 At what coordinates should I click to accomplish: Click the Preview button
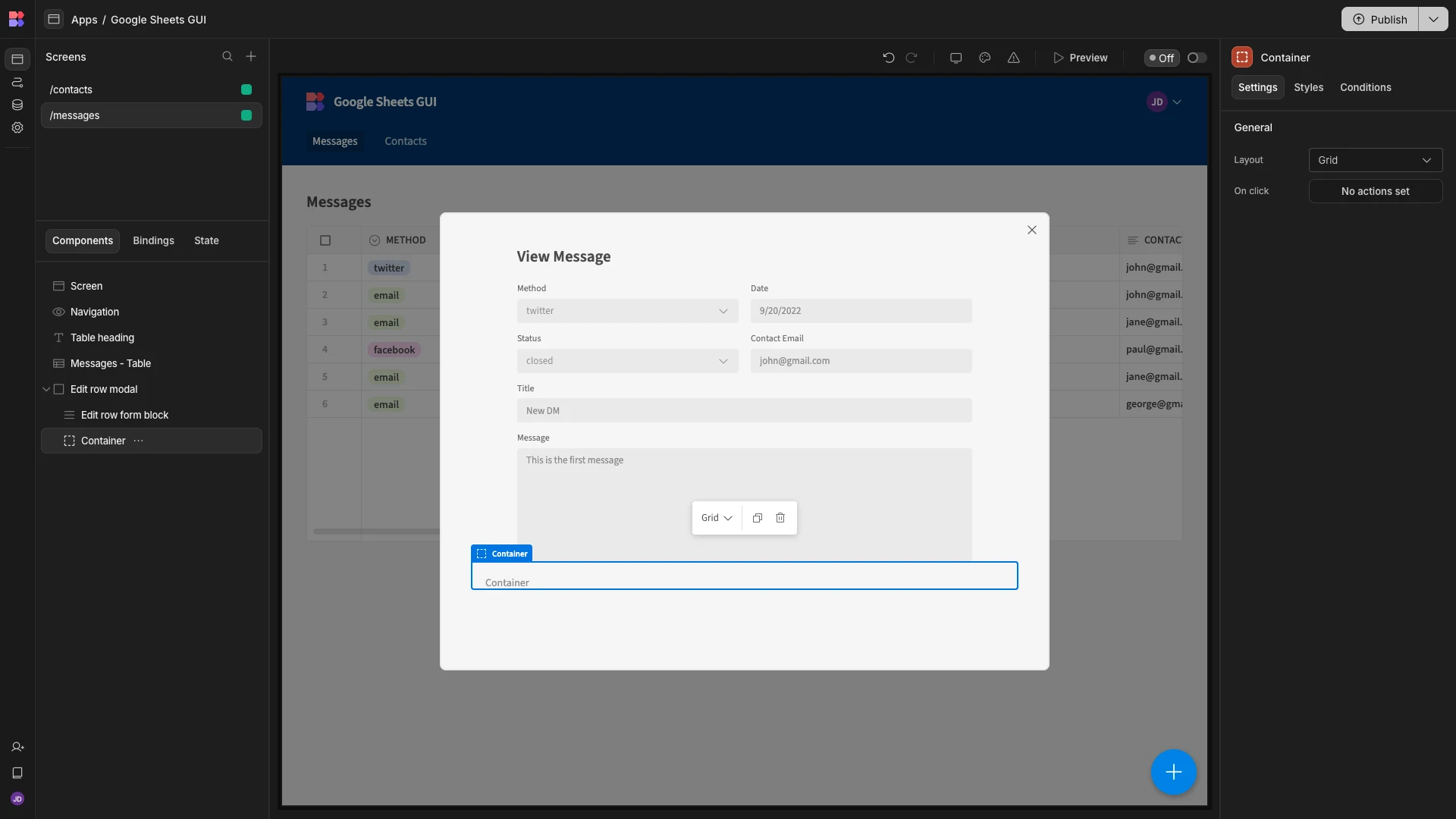[1080, 58]
